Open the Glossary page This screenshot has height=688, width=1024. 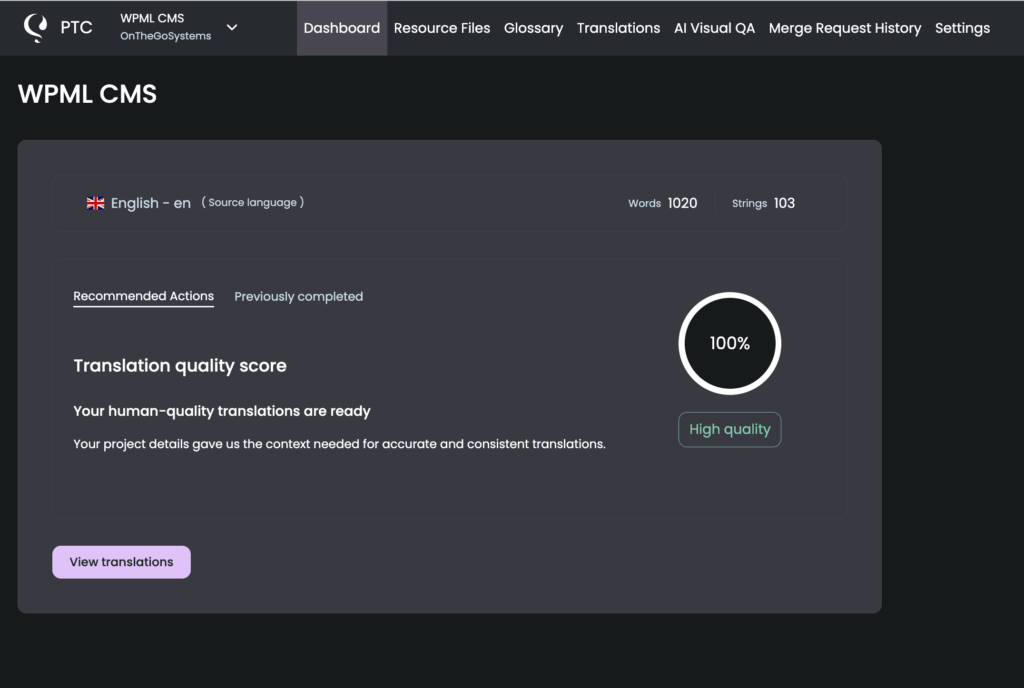click(x=533, y=28)
